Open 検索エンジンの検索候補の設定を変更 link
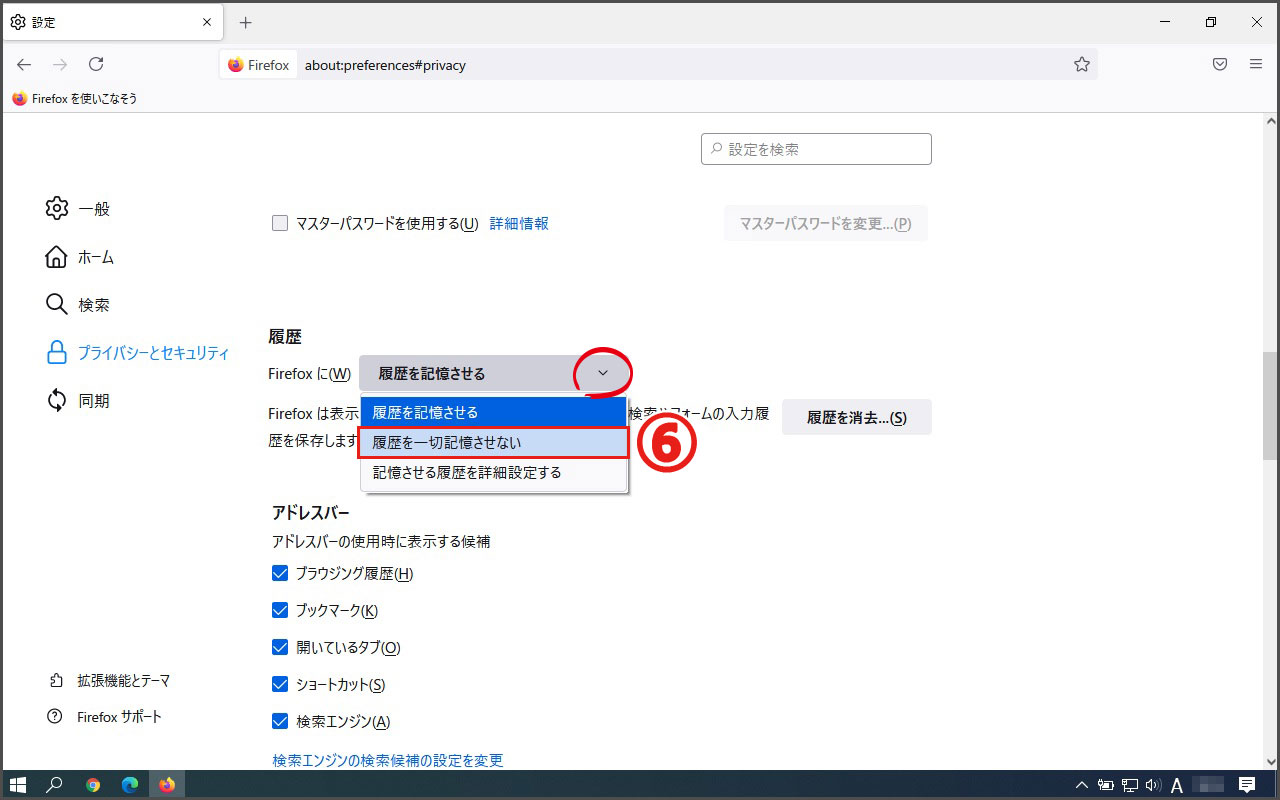 (388, 760)
